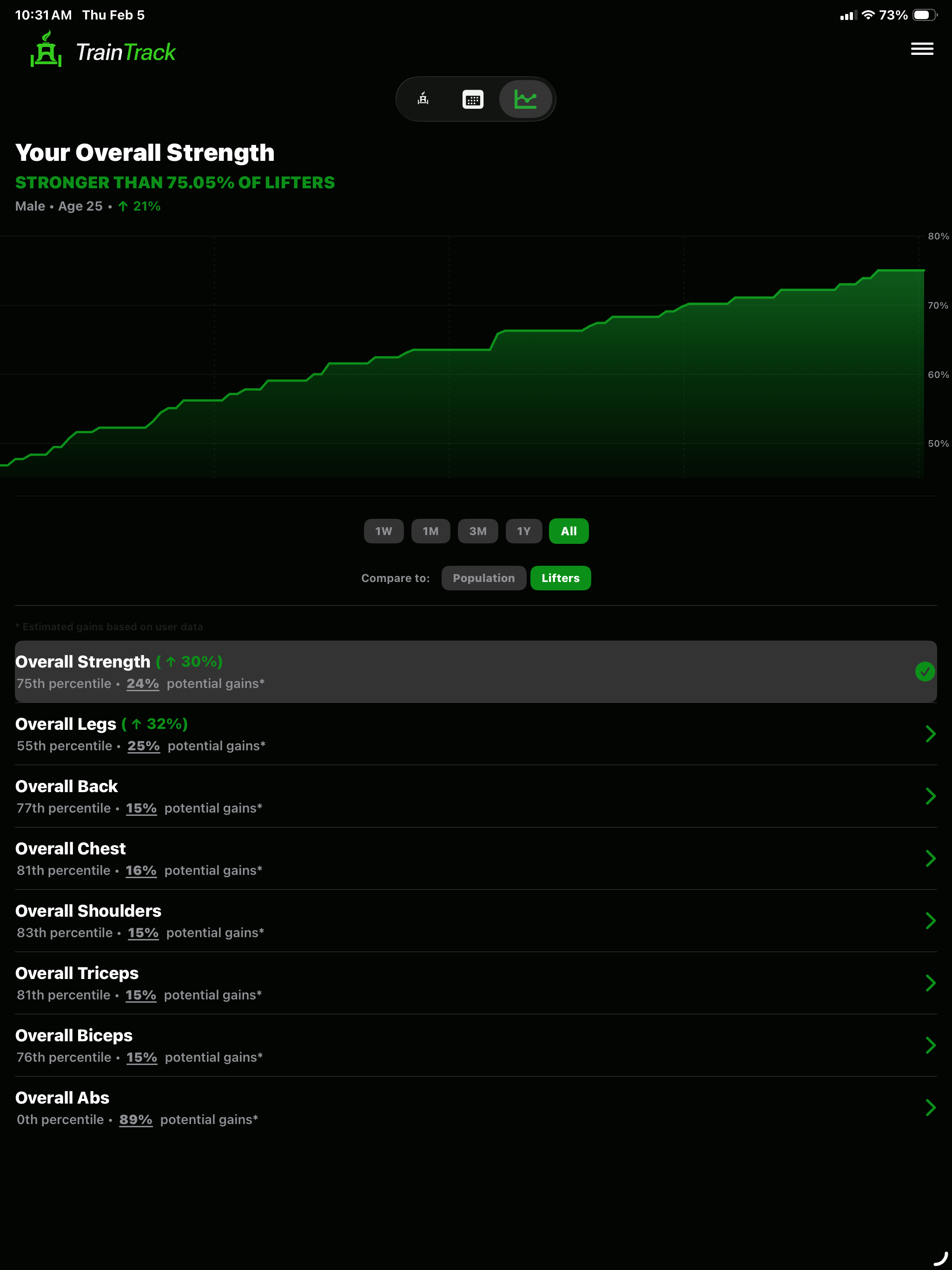Tap the 30% Overall Strength increase label
The height and width of the screenshot is (1270, 952).
pos(189,662)
